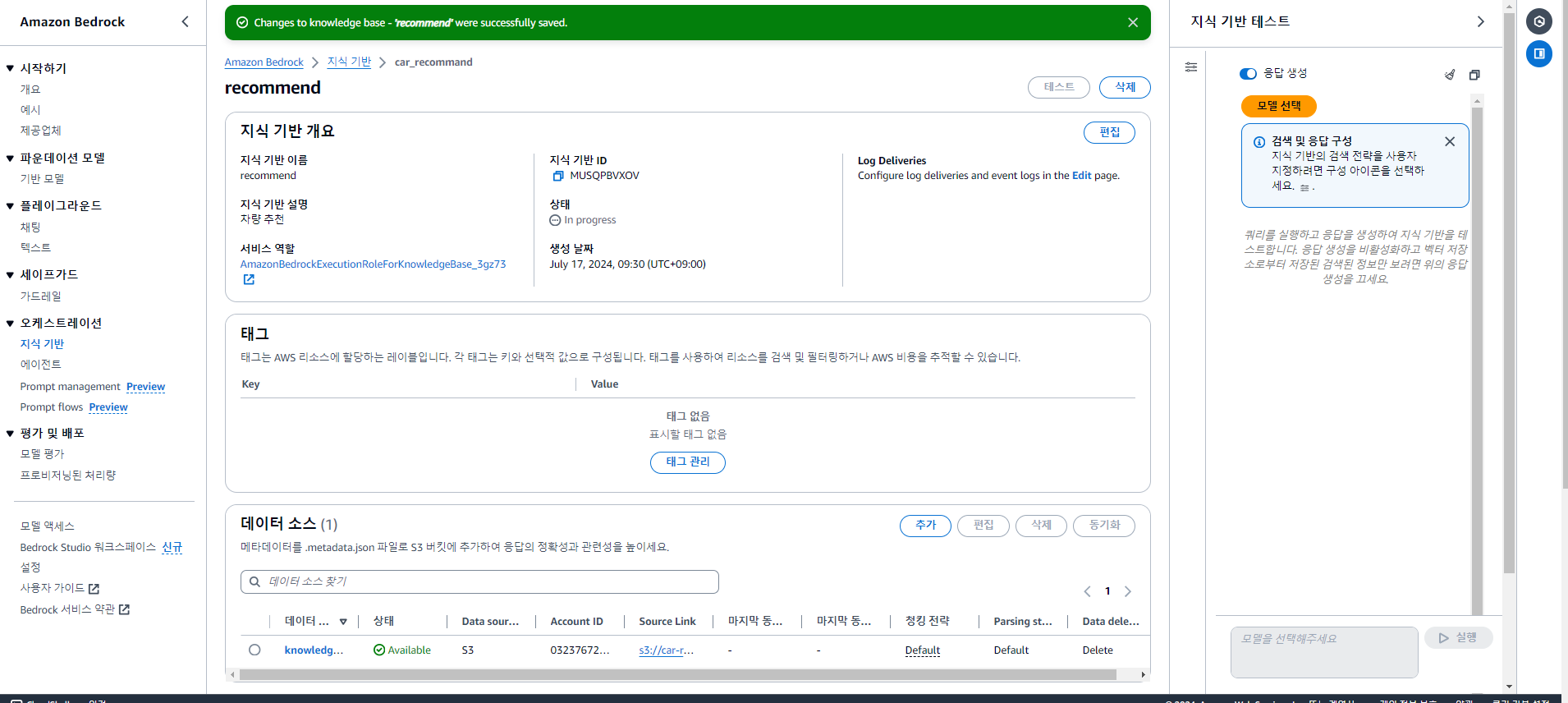Go to next page of data sources

1128,591
